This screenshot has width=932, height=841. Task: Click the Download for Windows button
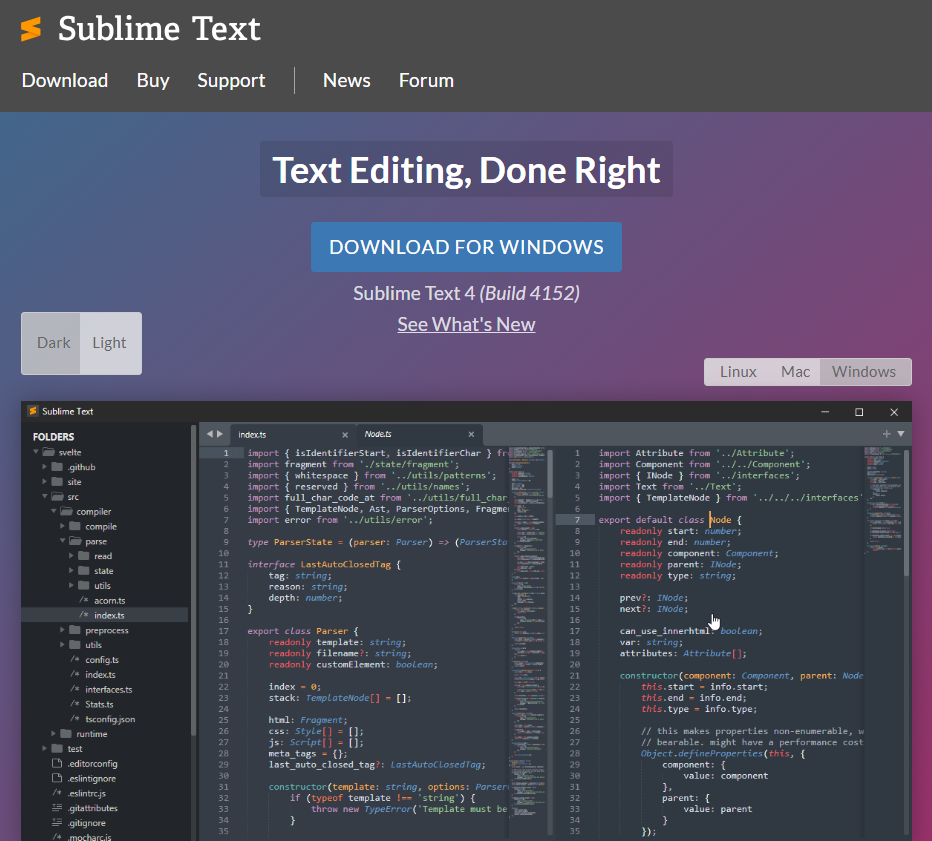click(x=466, y=247)
